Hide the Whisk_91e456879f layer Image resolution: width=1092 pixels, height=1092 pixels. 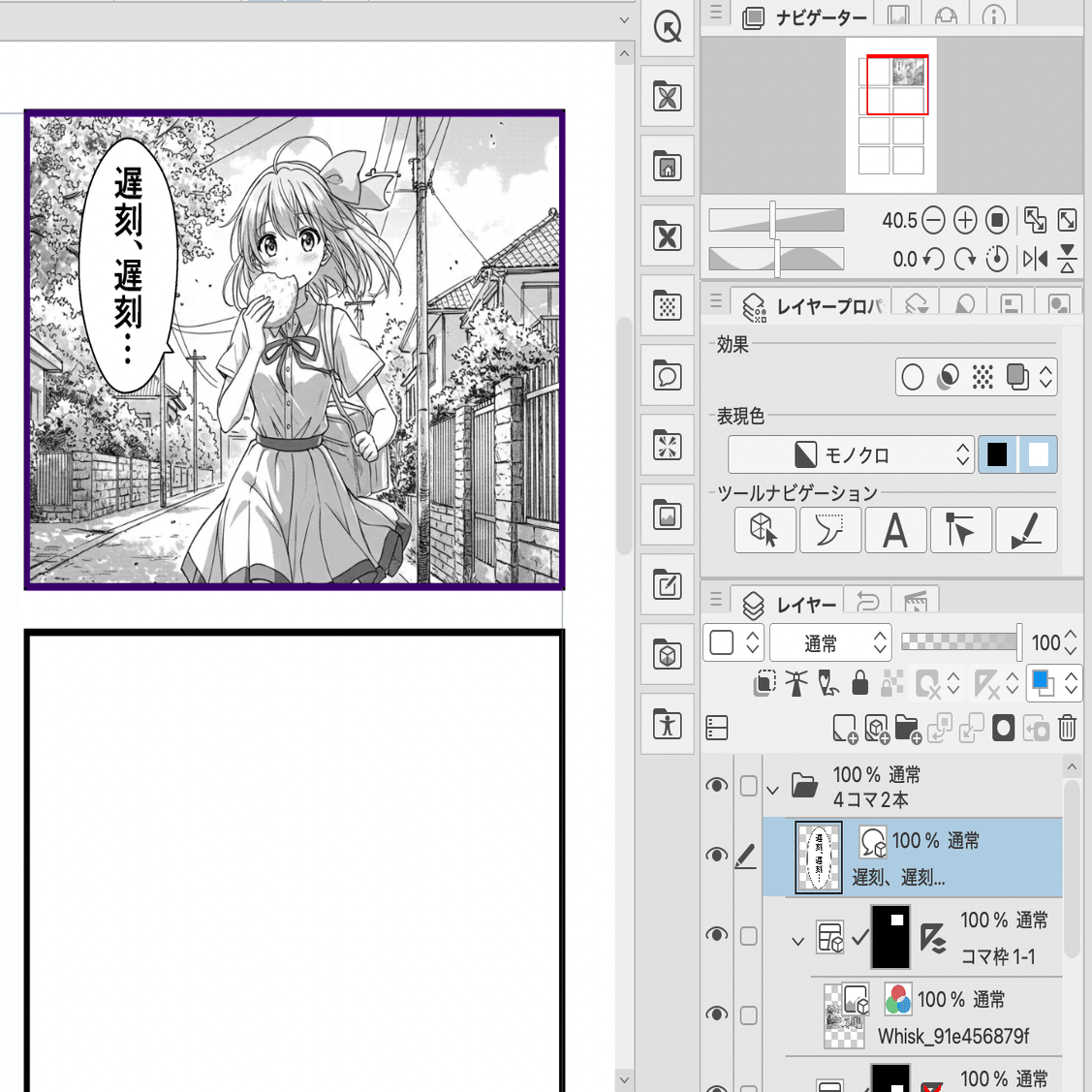pyautogui.click(x=717, y=1014)
